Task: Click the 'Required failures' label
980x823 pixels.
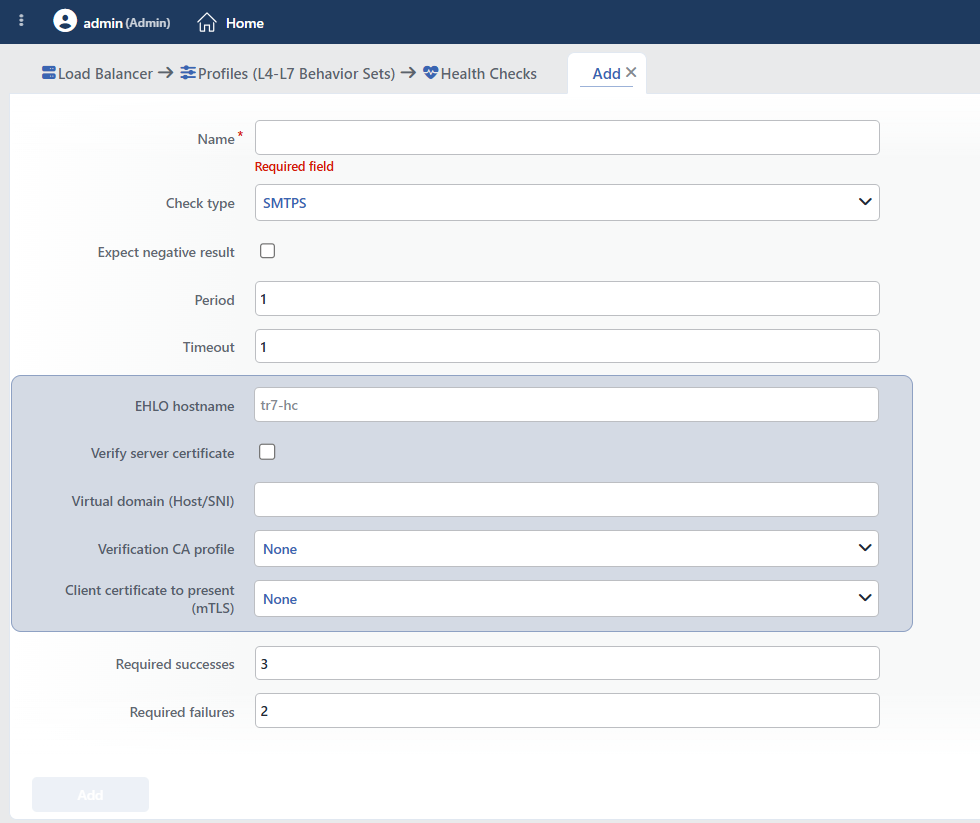Action: [x=182, y=712]
